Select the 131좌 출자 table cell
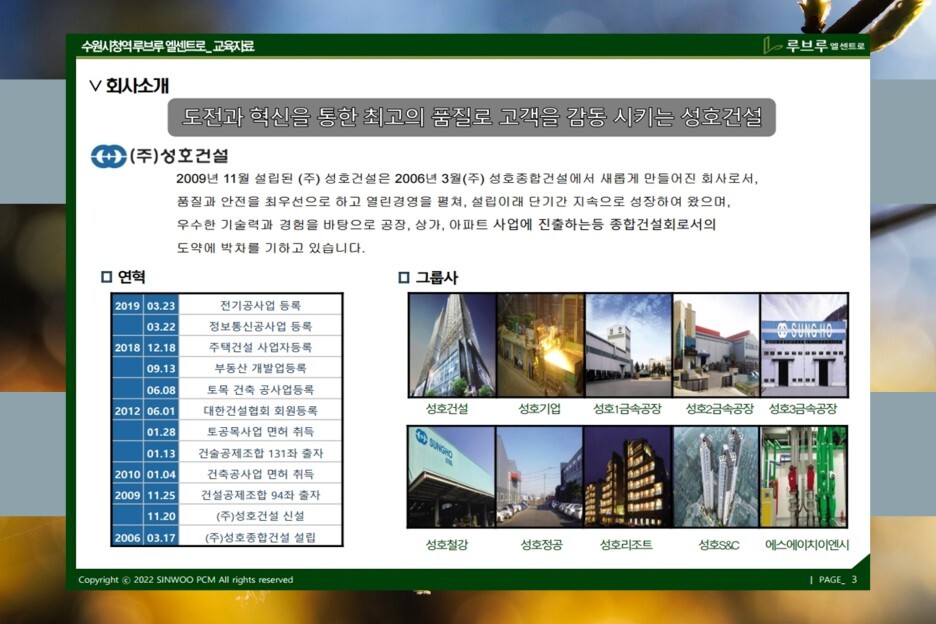This screenshot has width=936, height=624. 260,453
